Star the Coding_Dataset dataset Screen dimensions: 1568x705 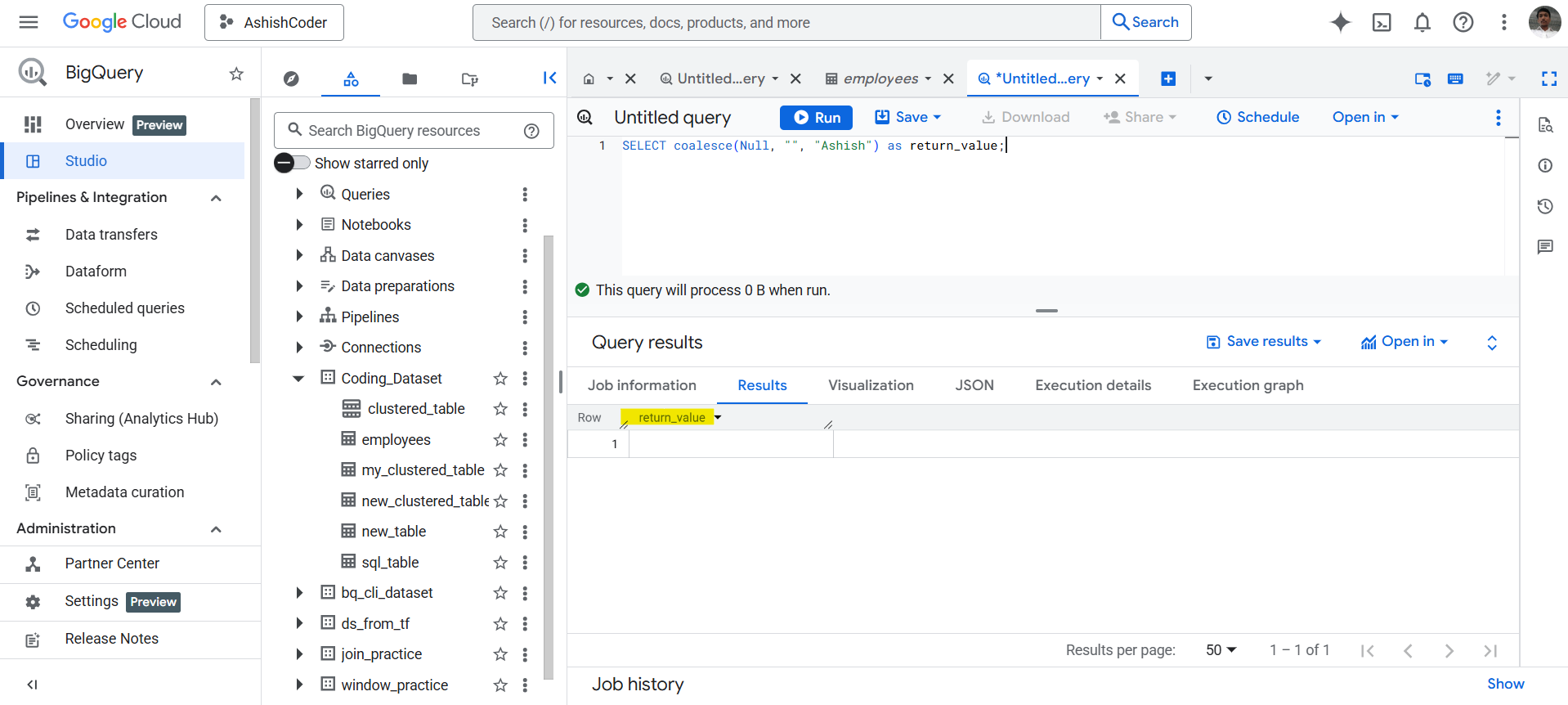[x=500, y=379]
